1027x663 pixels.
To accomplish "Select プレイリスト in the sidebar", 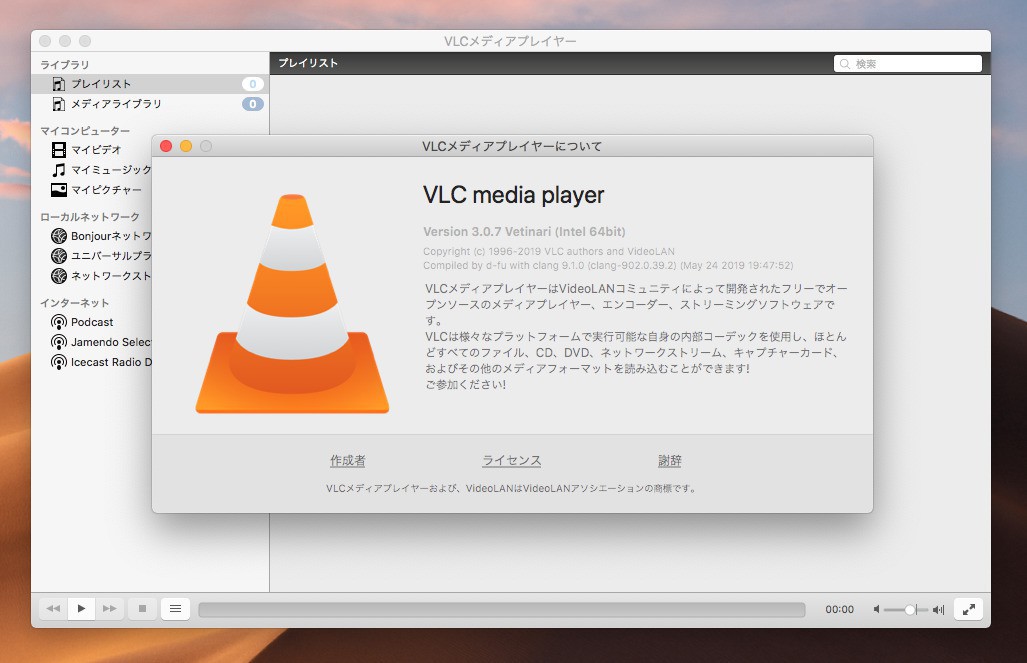I will [x=150, y=84].
